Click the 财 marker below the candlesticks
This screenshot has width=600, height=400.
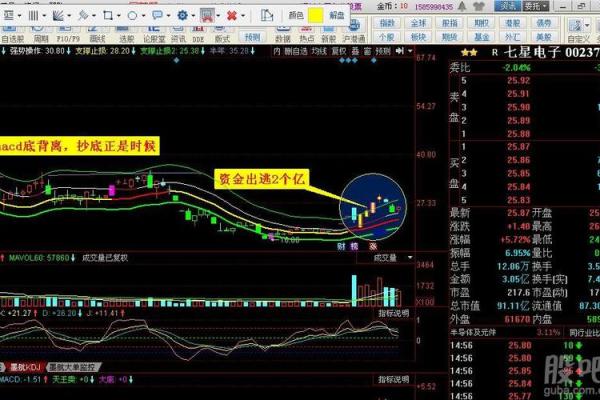341,247
